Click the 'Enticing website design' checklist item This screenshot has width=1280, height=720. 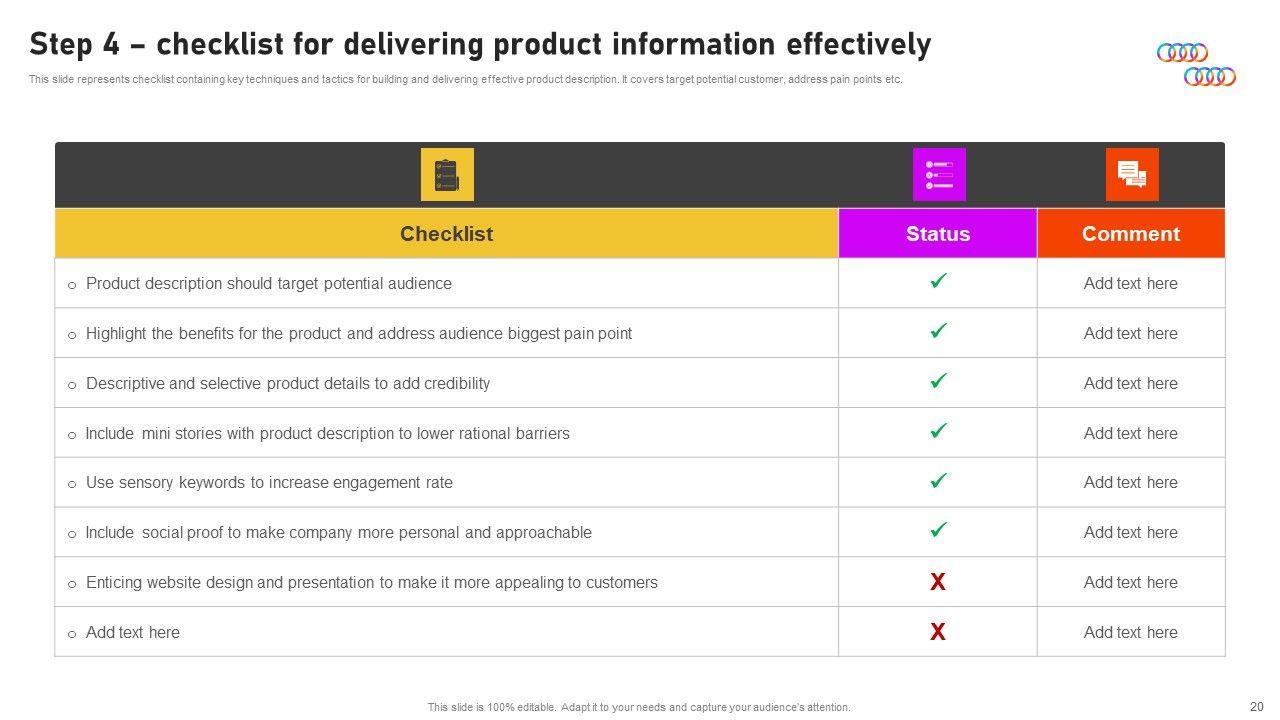[x=372, y=582]
